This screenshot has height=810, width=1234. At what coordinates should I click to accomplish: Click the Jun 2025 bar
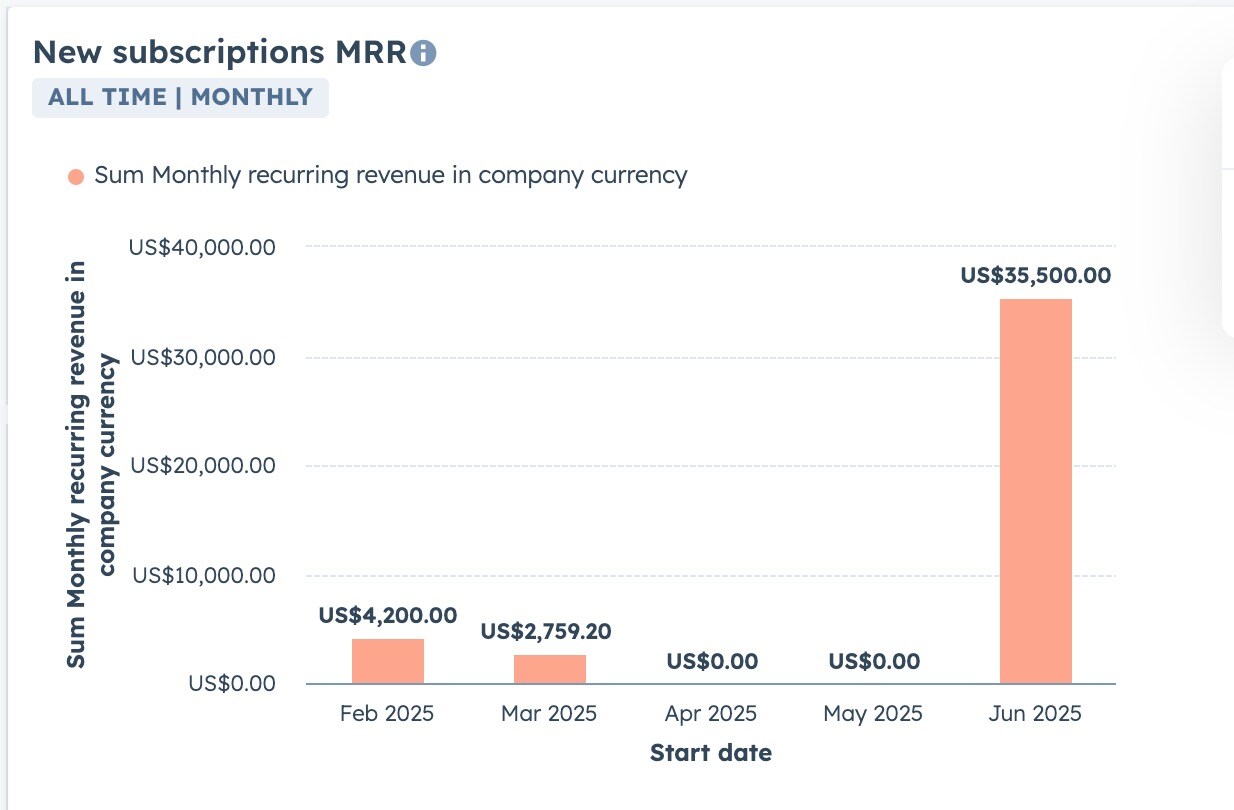click(x=1035, y=490)
